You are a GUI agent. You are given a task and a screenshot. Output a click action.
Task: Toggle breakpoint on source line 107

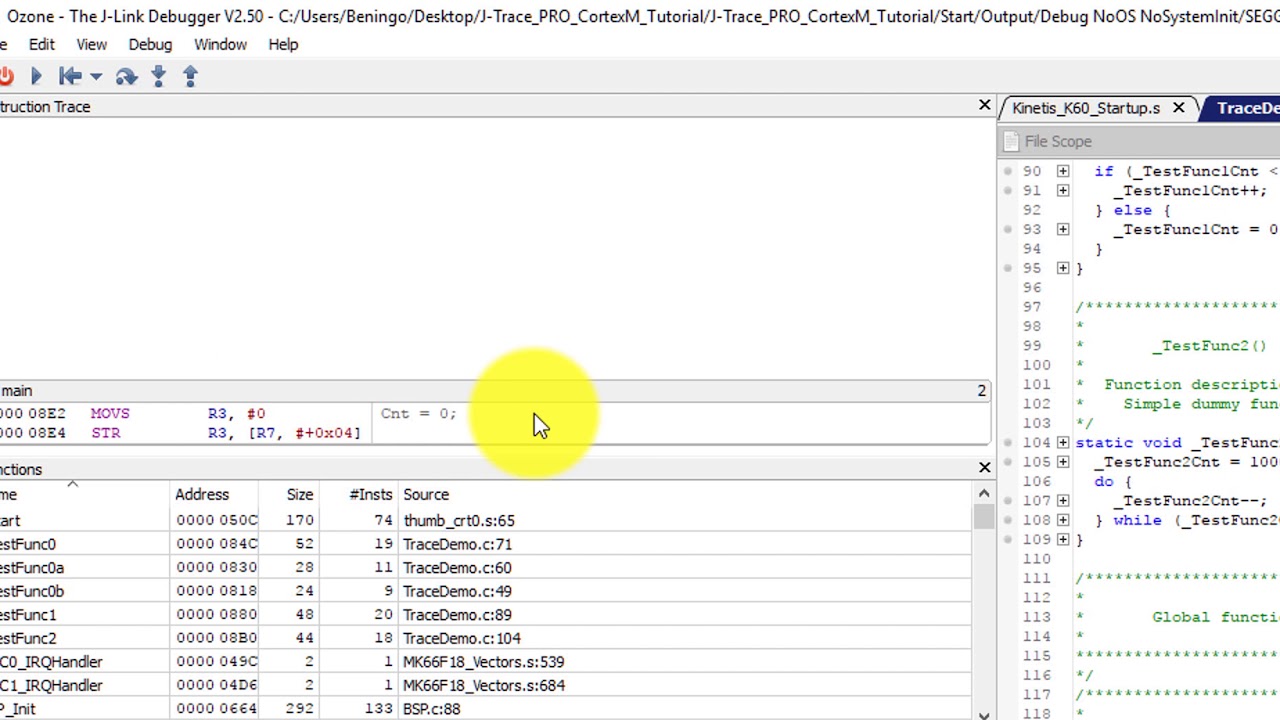[1008, 500]
